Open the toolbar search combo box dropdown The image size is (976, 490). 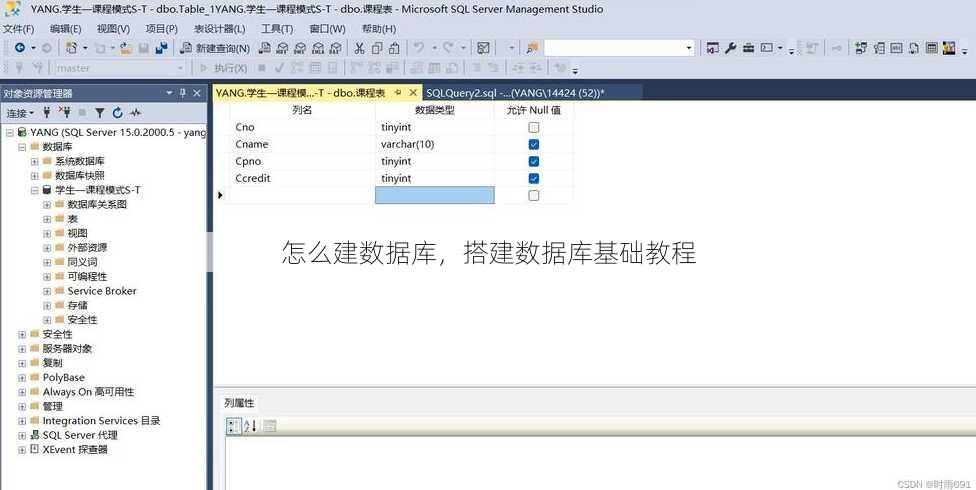[x=688, y=48]
